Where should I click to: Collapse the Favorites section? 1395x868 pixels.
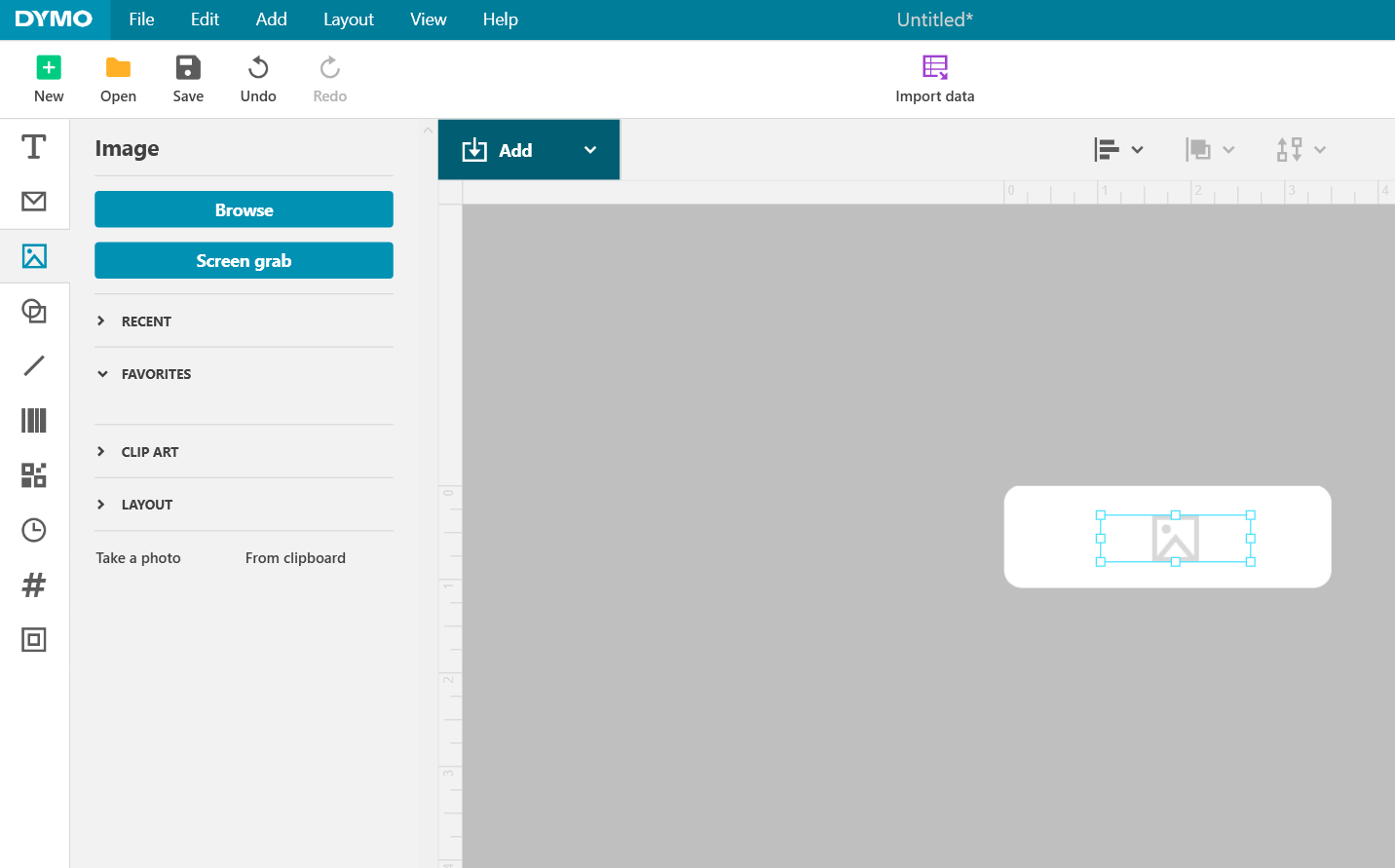tap(156, 373)
